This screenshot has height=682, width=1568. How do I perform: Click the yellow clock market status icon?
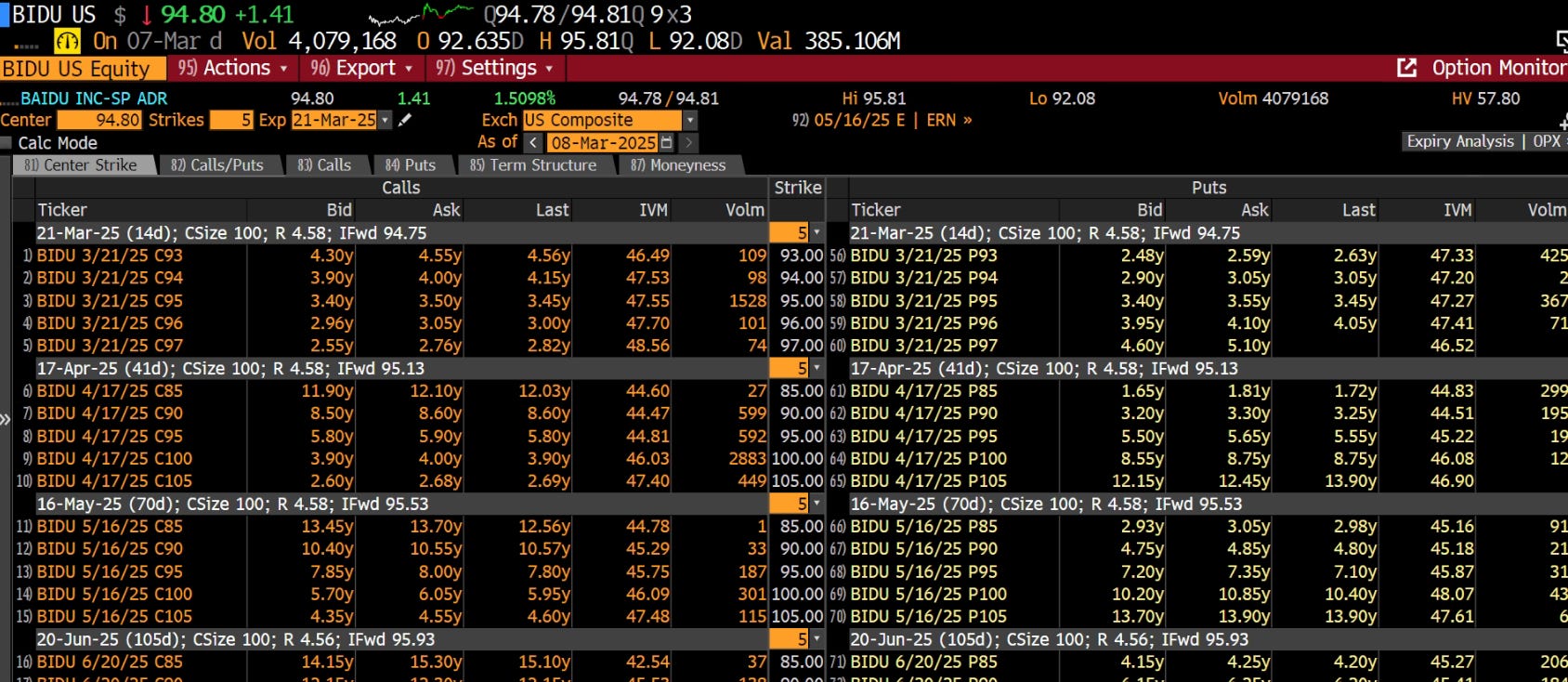(68, 42)
